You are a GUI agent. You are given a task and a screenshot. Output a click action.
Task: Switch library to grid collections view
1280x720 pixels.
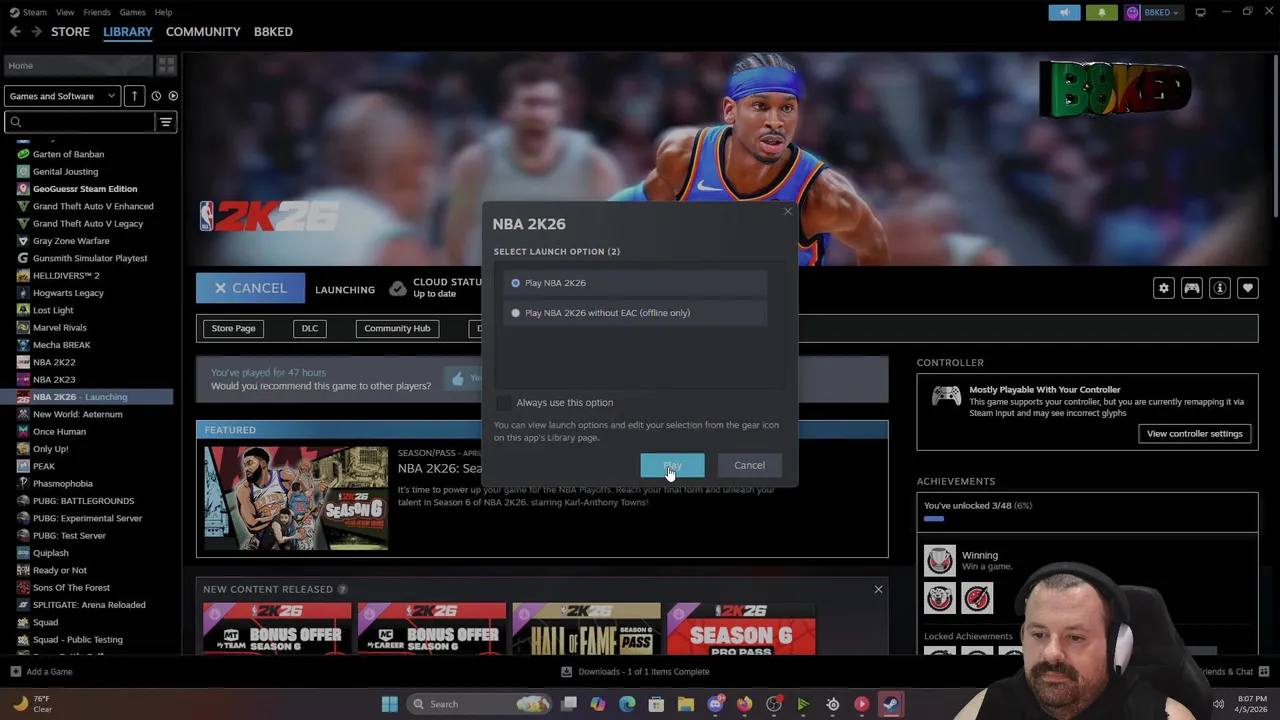click(x=166, y=65)
